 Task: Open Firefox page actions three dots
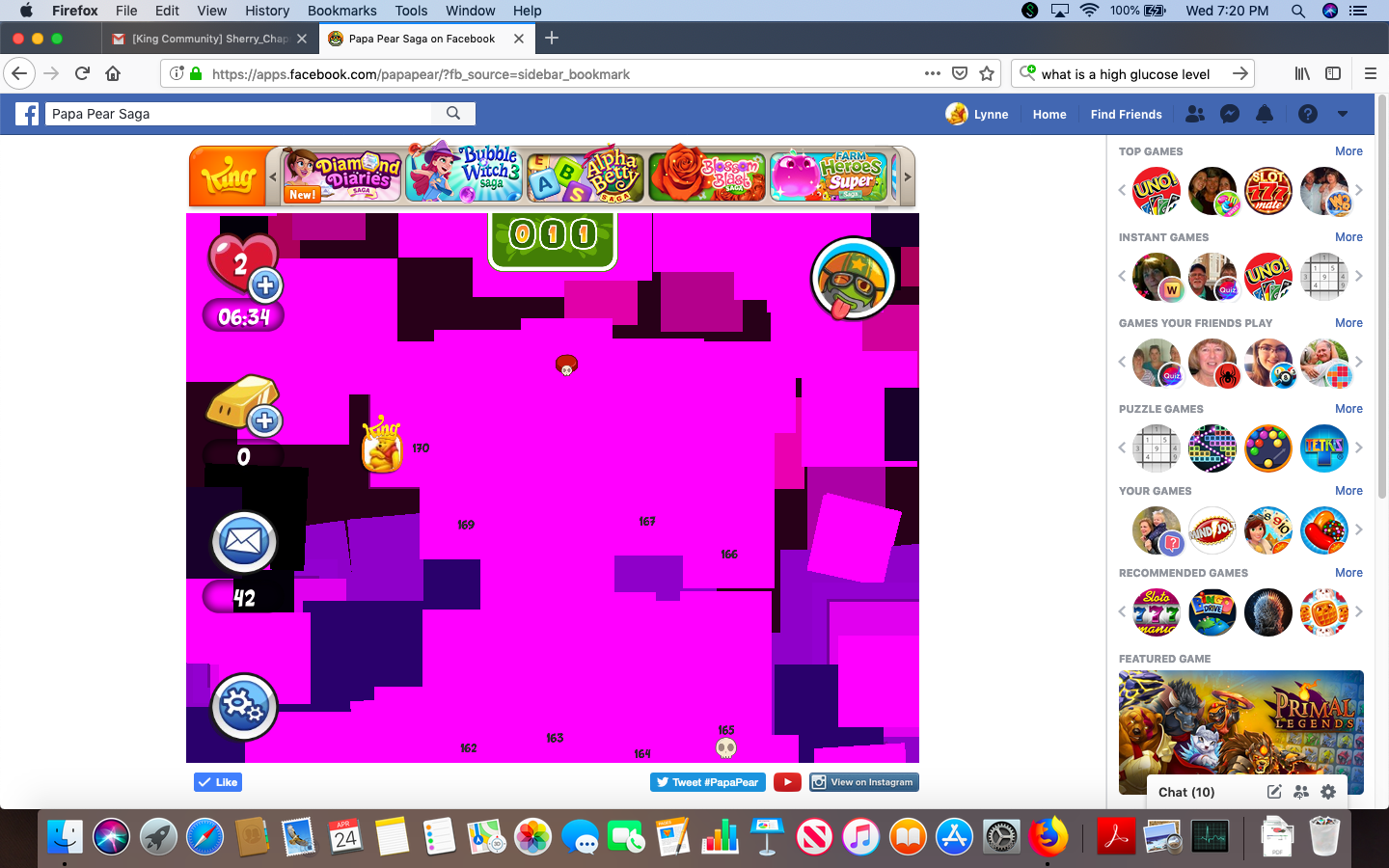pos(932,74)
